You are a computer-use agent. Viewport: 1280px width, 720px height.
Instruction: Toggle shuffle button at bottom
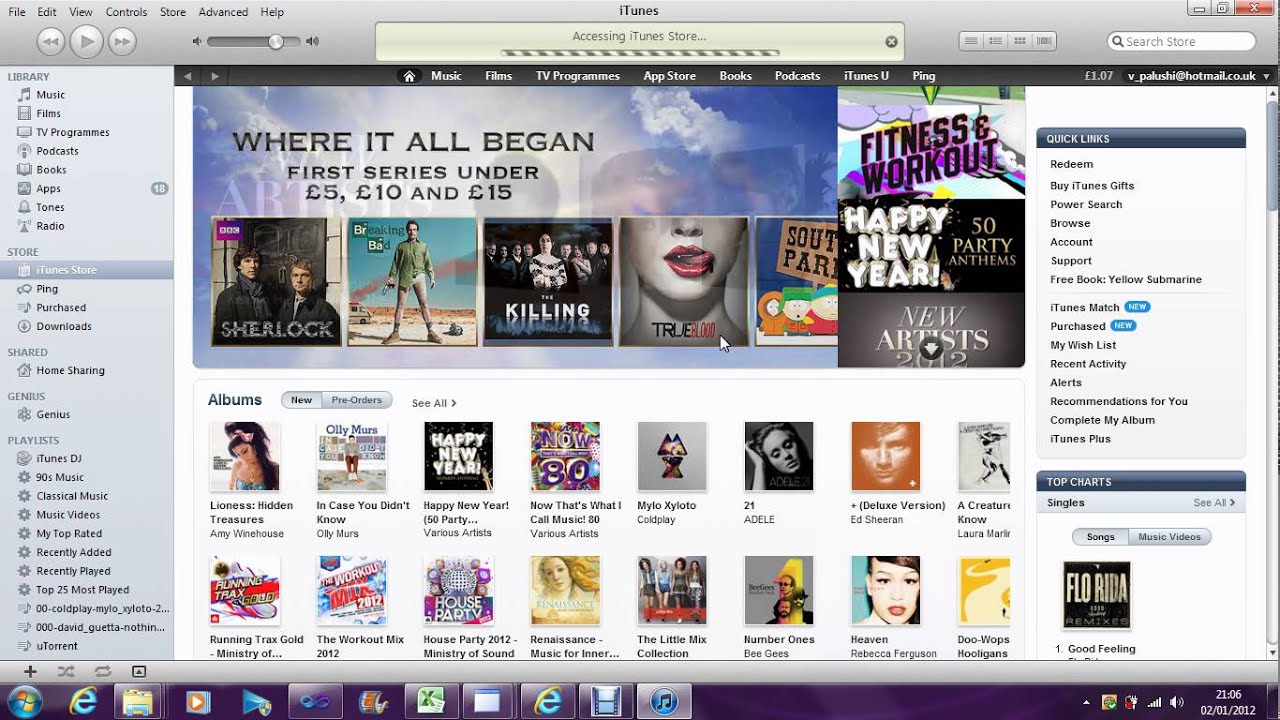66,672
